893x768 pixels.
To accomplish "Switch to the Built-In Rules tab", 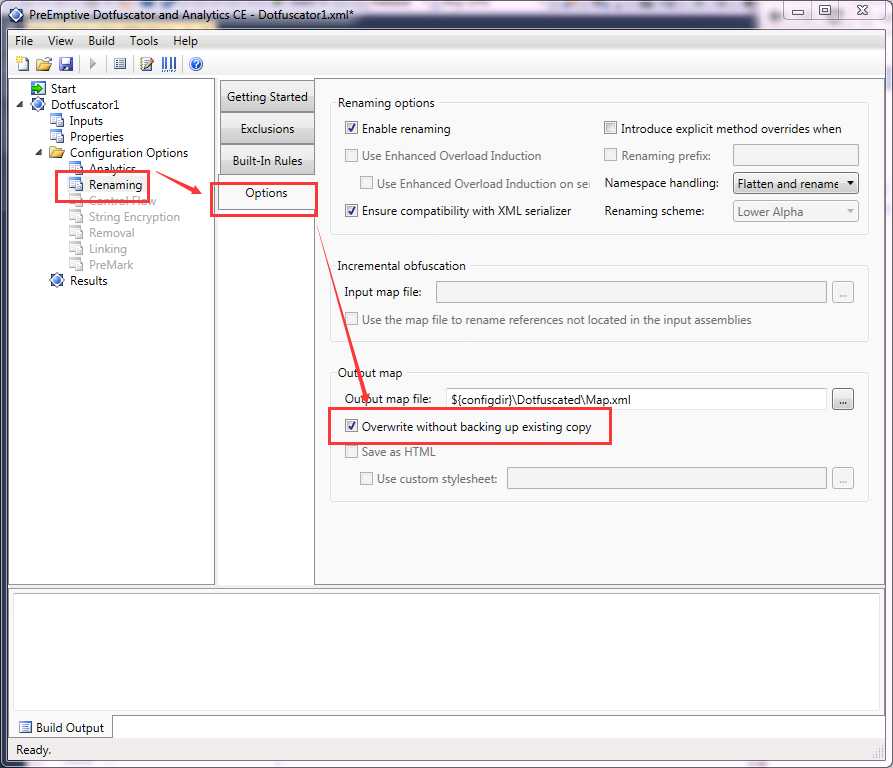I will pos(267,161).
